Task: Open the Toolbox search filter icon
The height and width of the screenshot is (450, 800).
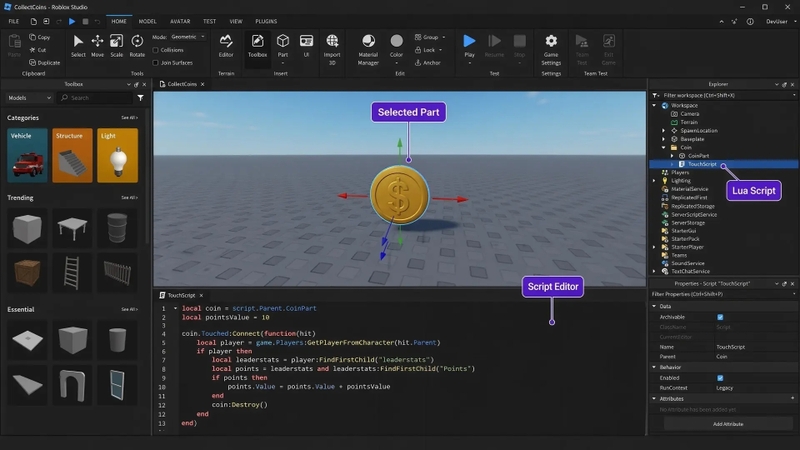Action: click(x=140, y=98)
